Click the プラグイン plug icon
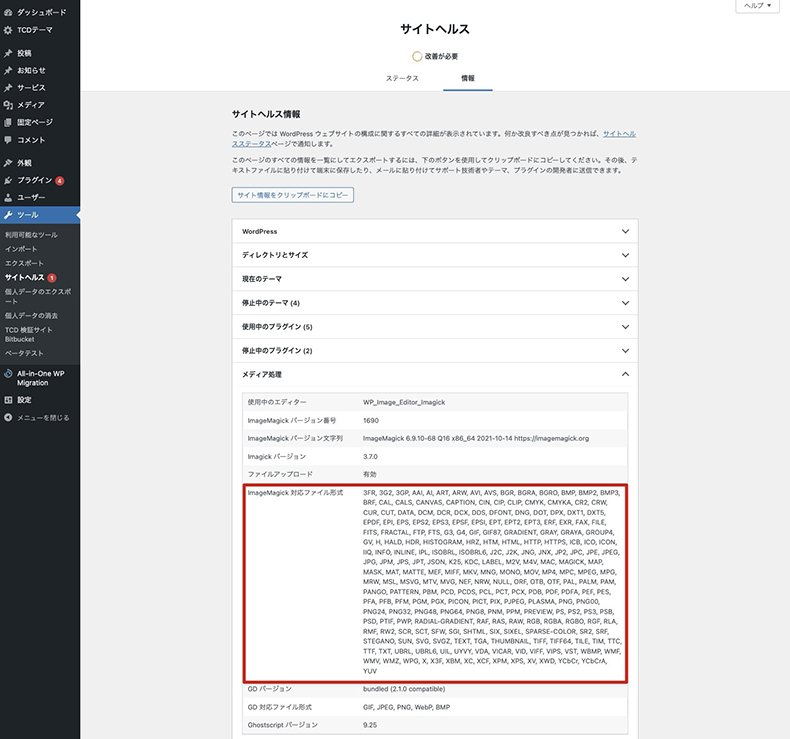 point(8,180)
